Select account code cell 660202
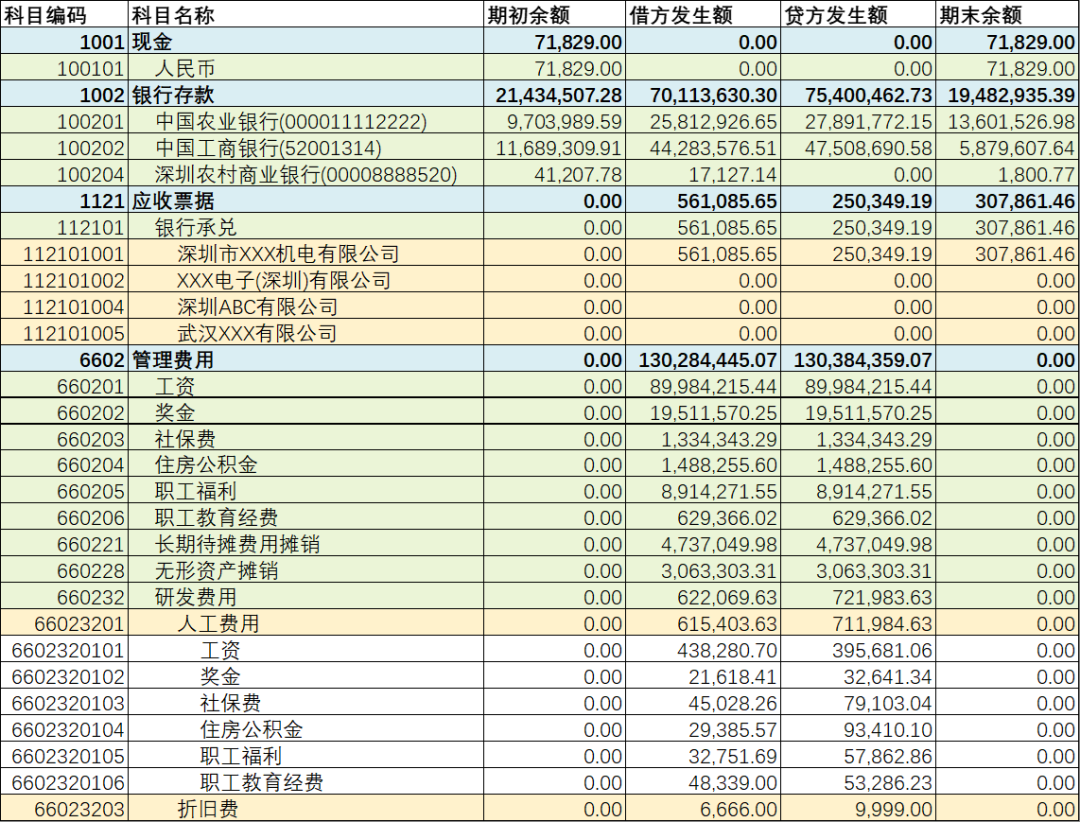1080x822 pixels. point(64,412)
